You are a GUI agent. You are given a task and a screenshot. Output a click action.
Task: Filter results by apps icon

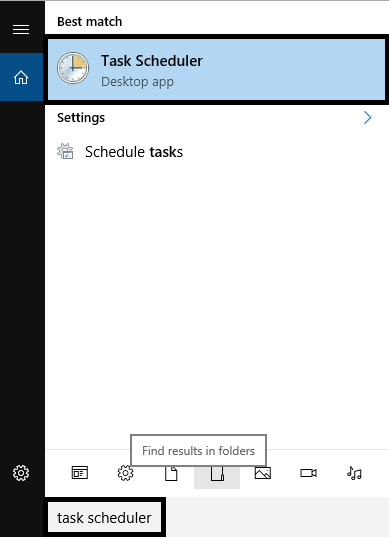(x=80, y=473)
